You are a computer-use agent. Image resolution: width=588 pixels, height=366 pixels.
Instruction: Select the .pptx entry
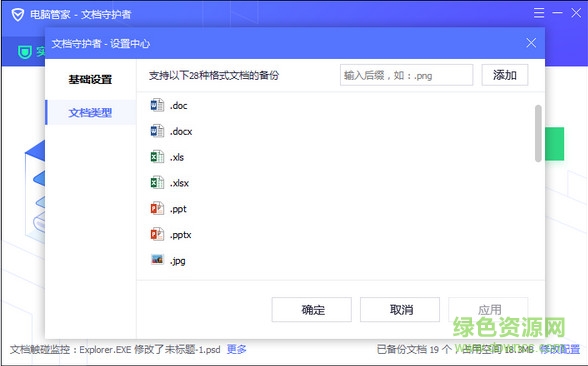pos(181,235)
